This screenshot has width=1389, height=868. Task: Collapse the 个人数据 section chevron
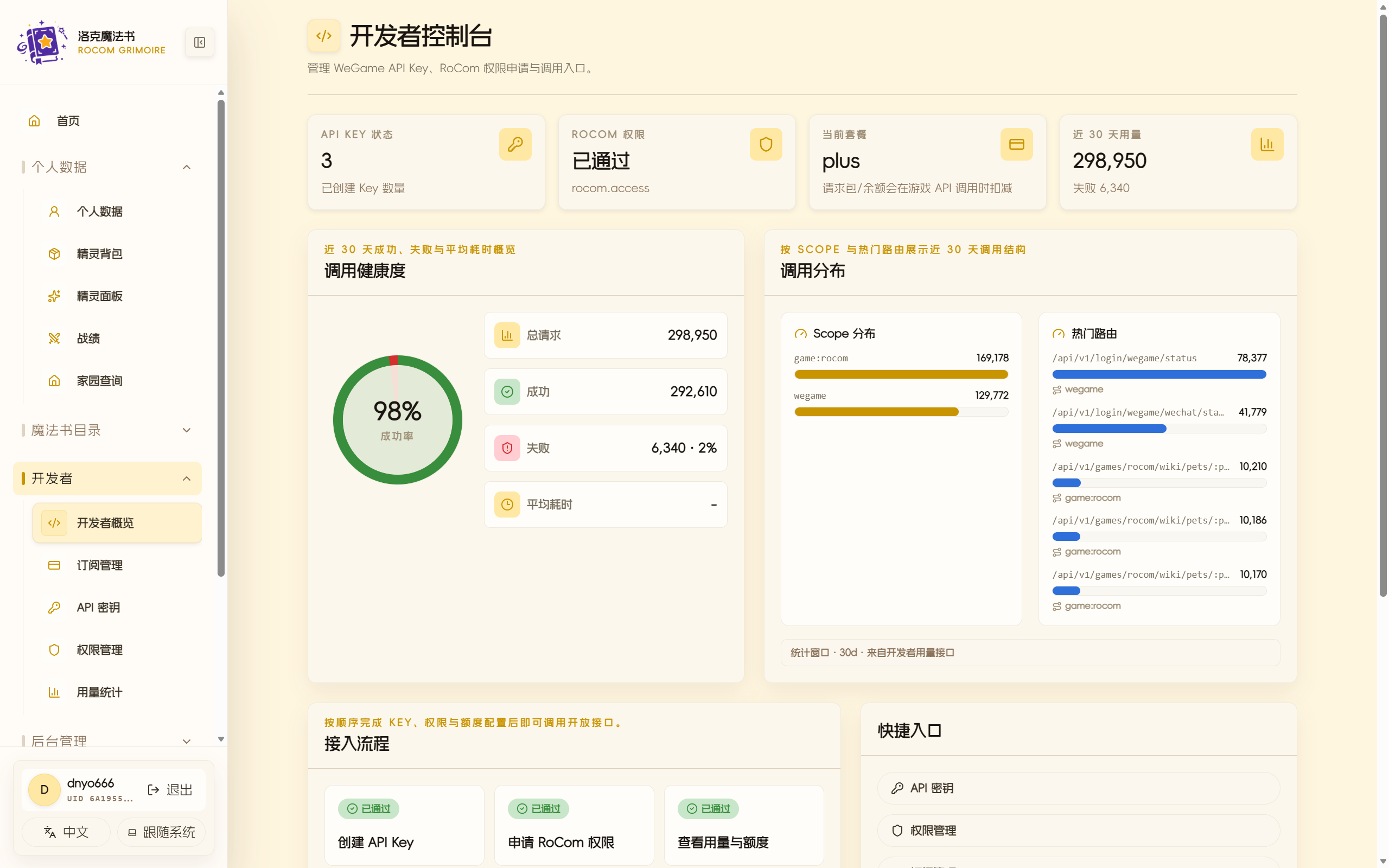(187, 167)
